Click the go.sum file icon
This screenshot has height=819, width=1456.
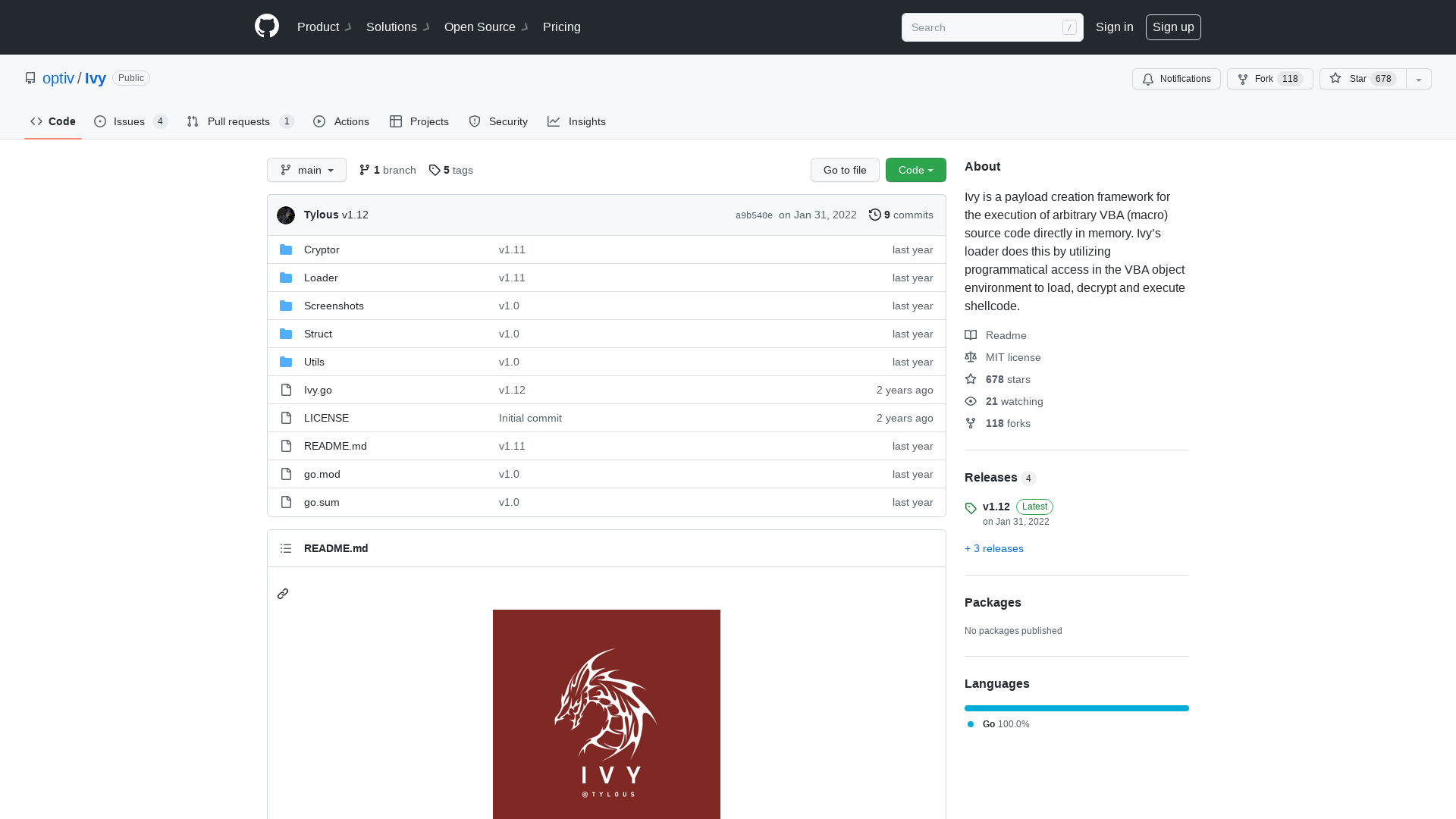click(x=286, y=502)
